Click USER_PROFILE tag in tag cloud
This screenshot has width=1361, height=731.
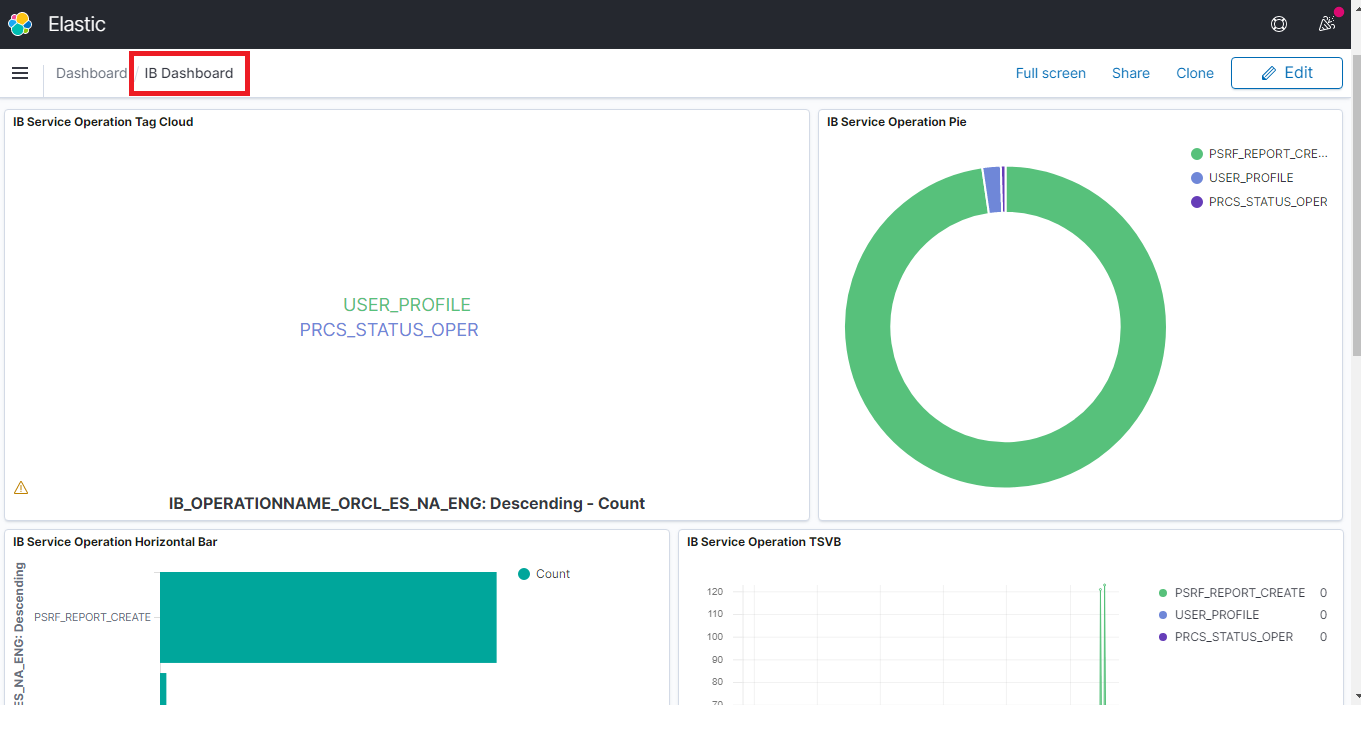(406, 305)
